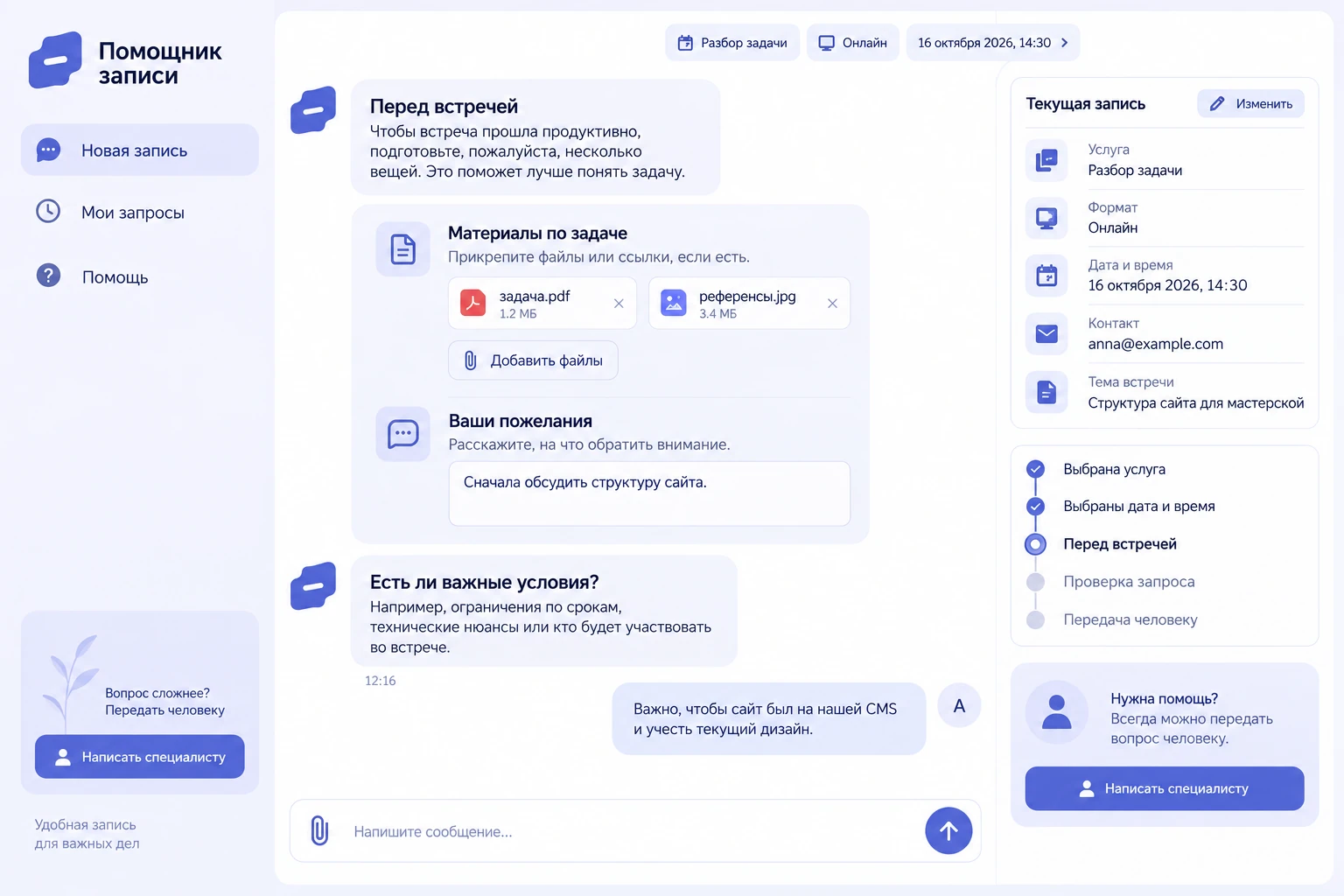
Task: Select the Выбрана услуга step marker
Action: [1036, 469]
